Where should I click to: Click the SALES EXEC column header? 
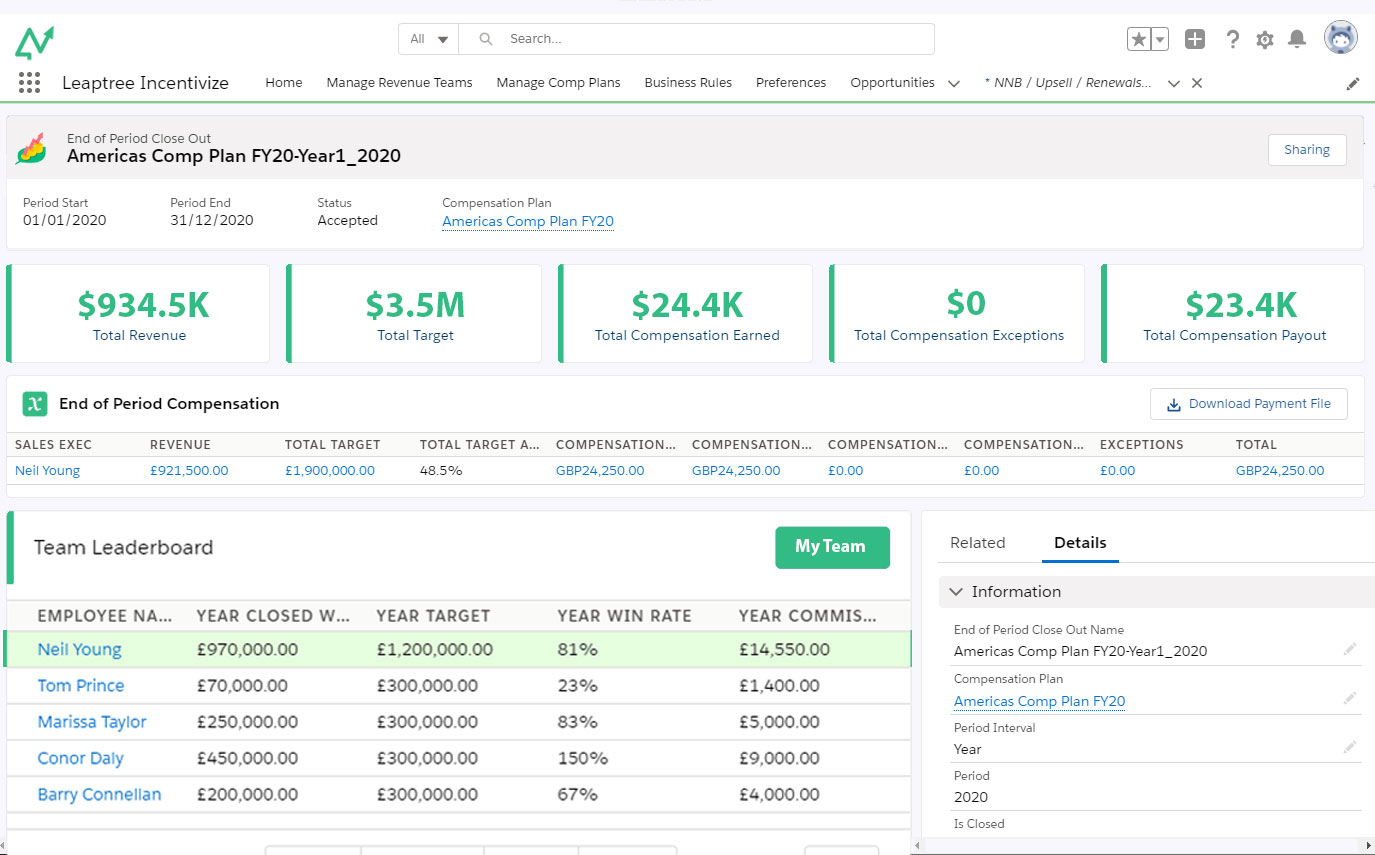(53, 445)
